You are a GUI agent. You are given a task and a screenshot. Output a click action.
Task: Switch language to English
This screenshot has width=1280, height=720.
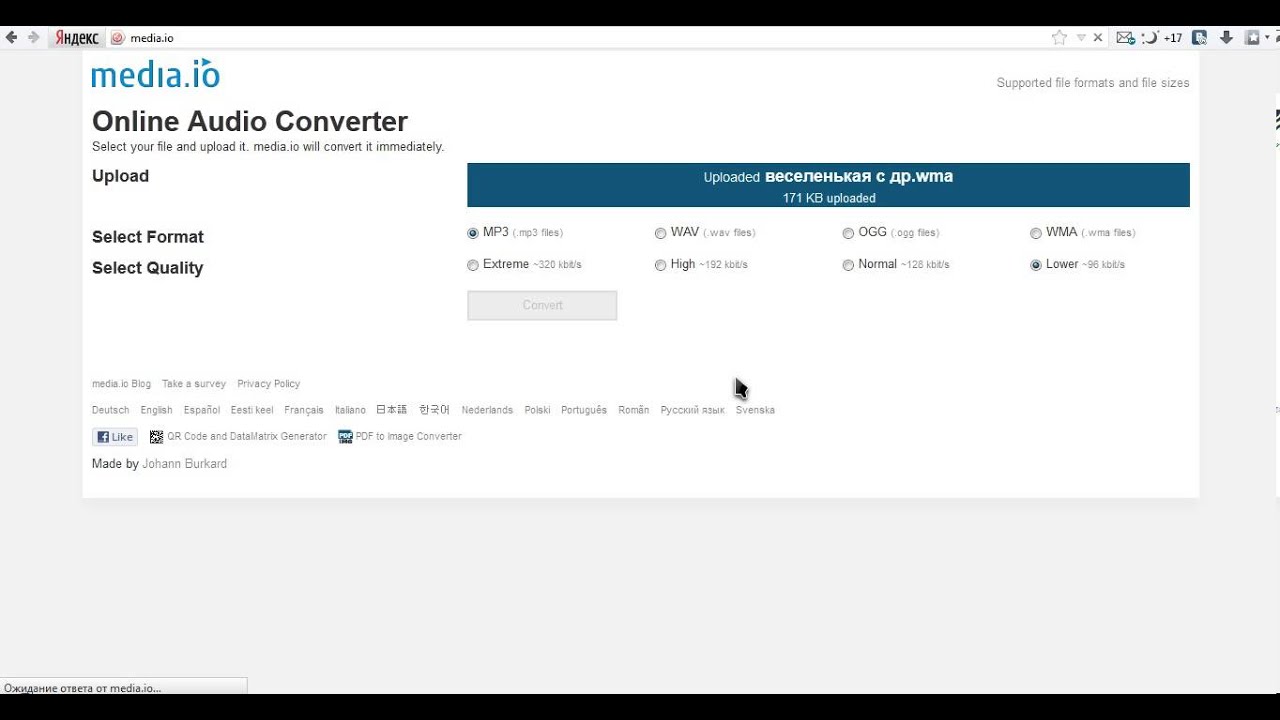tap(156, 410)
